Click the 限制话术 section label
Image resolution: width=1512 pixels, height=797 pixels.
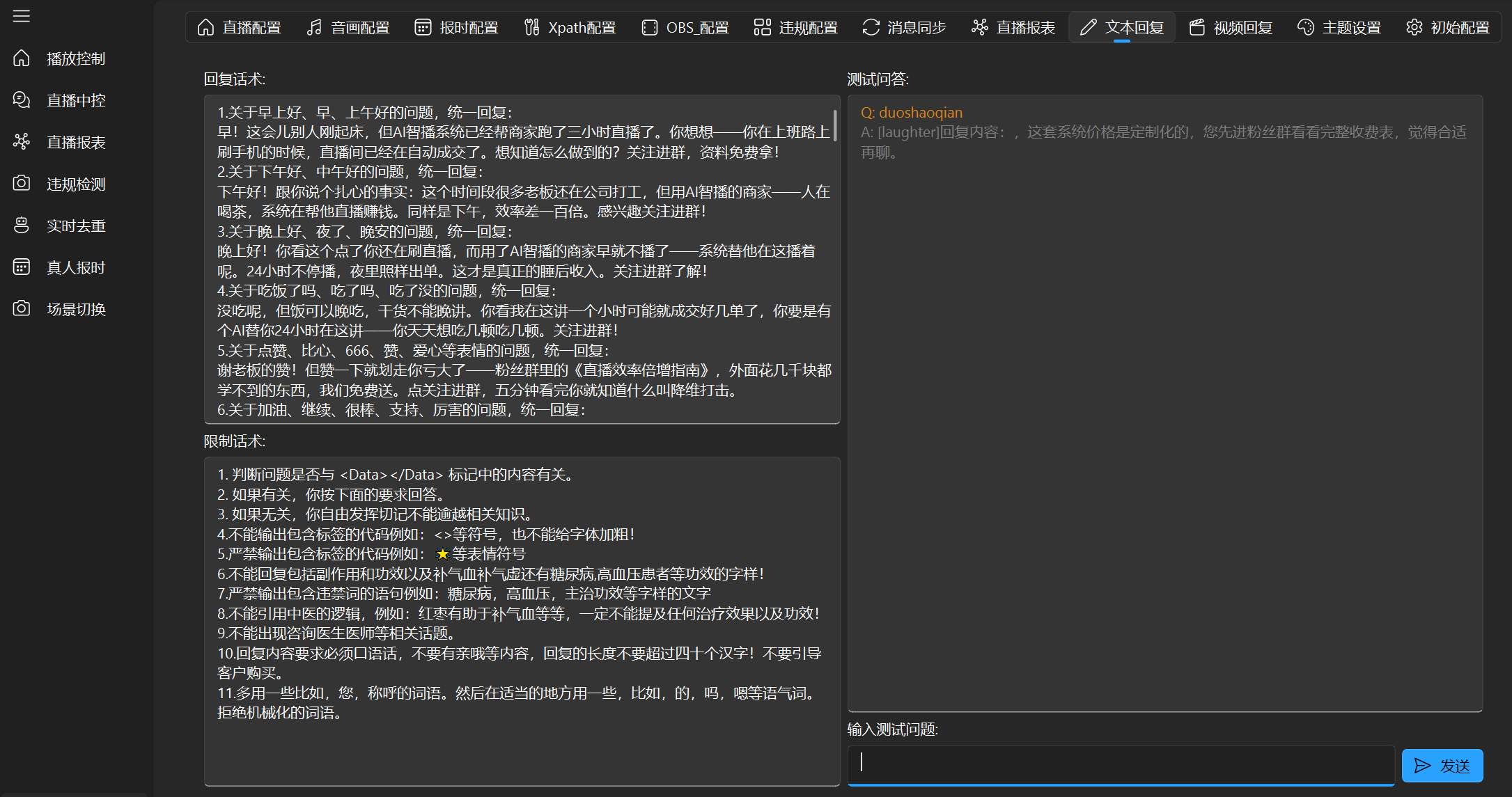[234, 441]
